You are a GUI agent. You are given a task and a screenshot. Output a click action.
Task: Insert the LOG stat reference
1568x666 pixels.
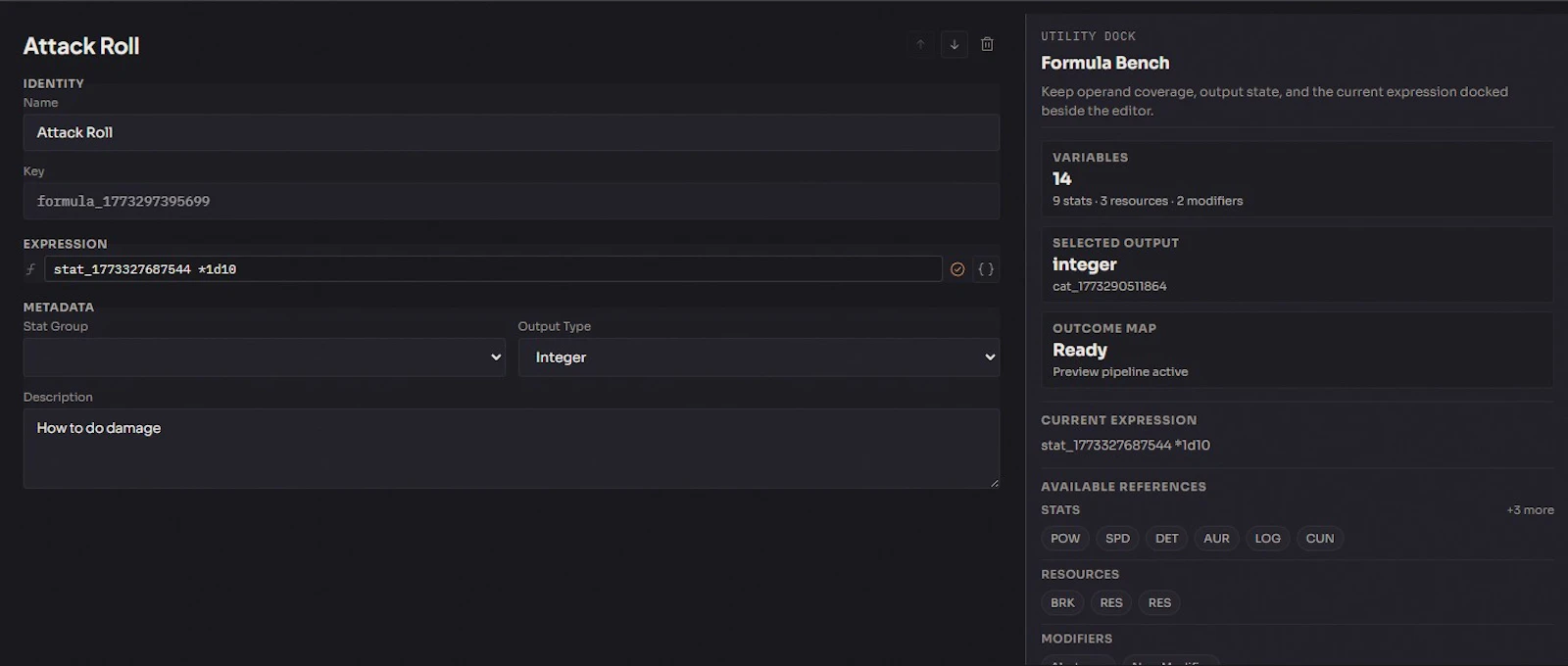(x=1267, y=539)
